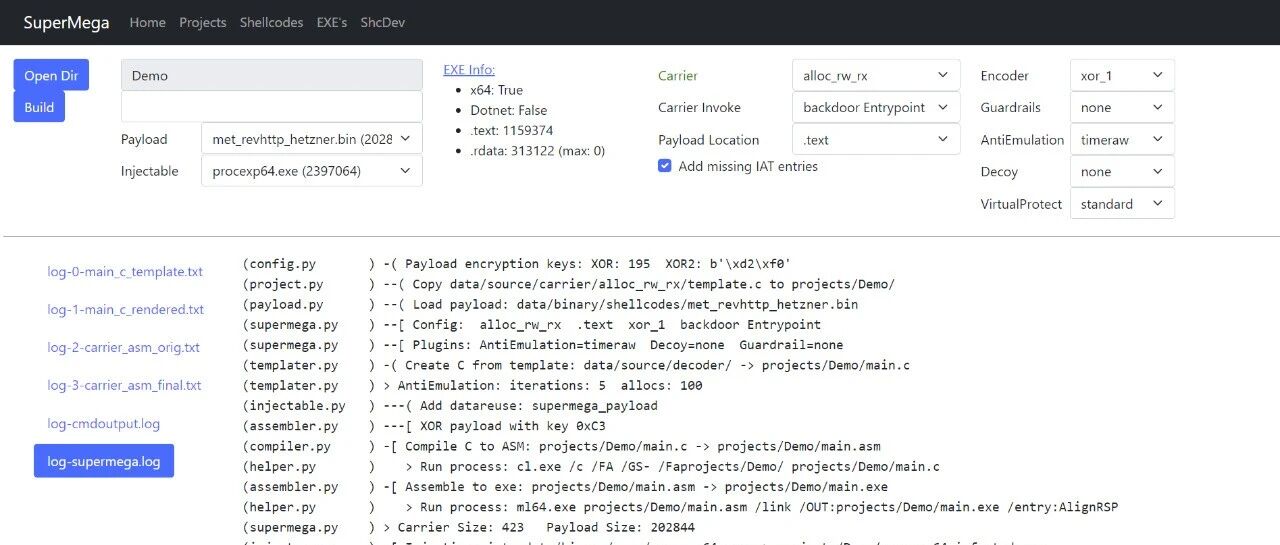The image size is (1280, 545).
Task: Open the VirtualProtect standard dropdown
Action: click(x=1122, y=203)
